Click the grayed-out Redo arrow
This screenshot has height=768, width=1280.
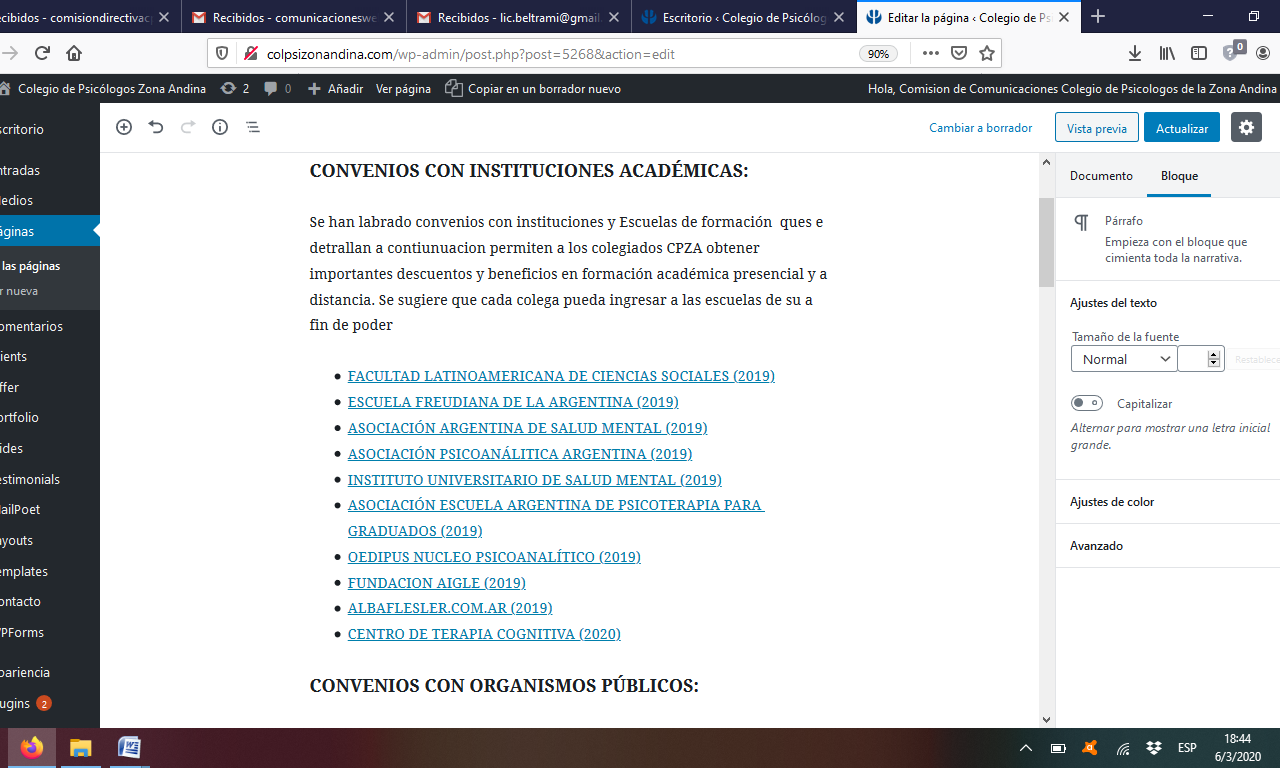188,127
